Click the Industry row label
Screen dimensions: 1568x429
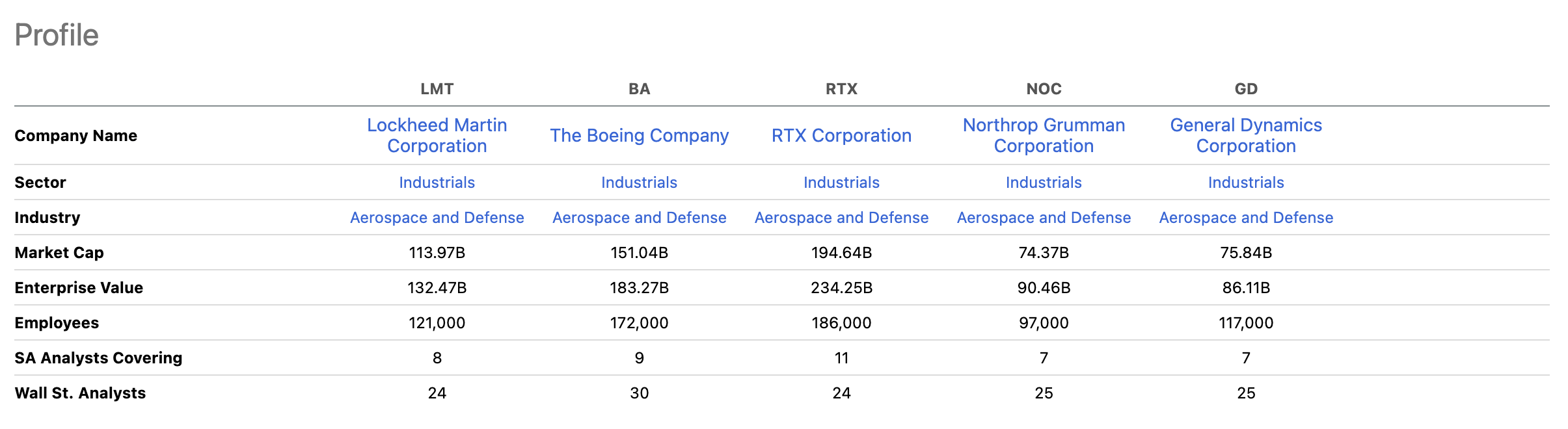click(x=47, y=218)
